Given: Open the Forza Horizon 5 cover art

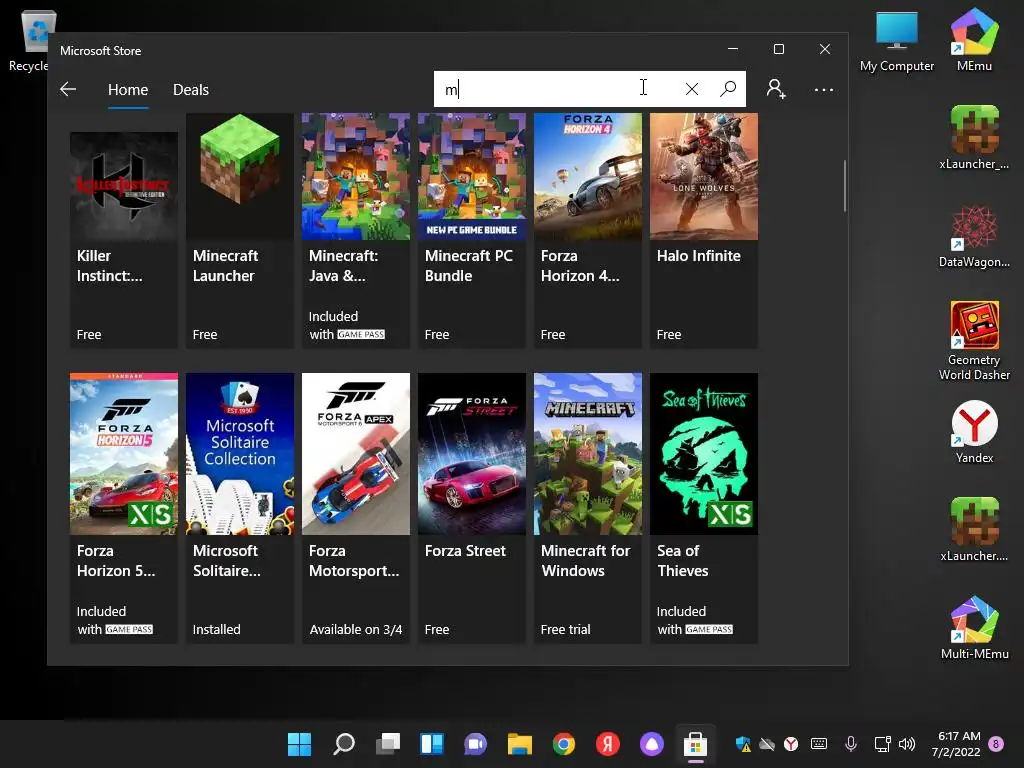Looking at the screenshot, I should 123,454.
